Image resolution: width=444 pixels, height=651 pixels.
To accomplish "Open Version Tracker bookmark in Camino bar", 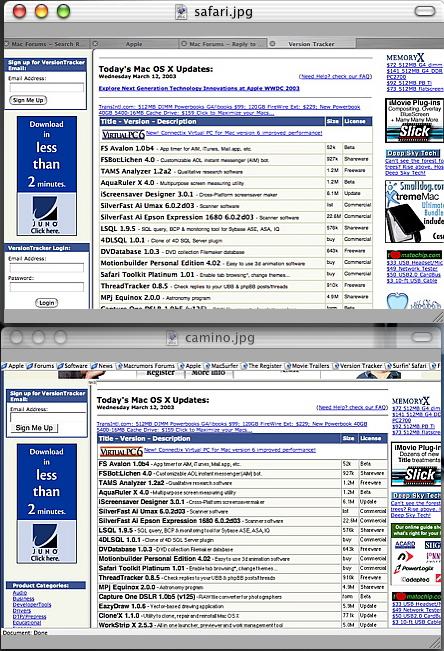I will (x=358, y=366).
